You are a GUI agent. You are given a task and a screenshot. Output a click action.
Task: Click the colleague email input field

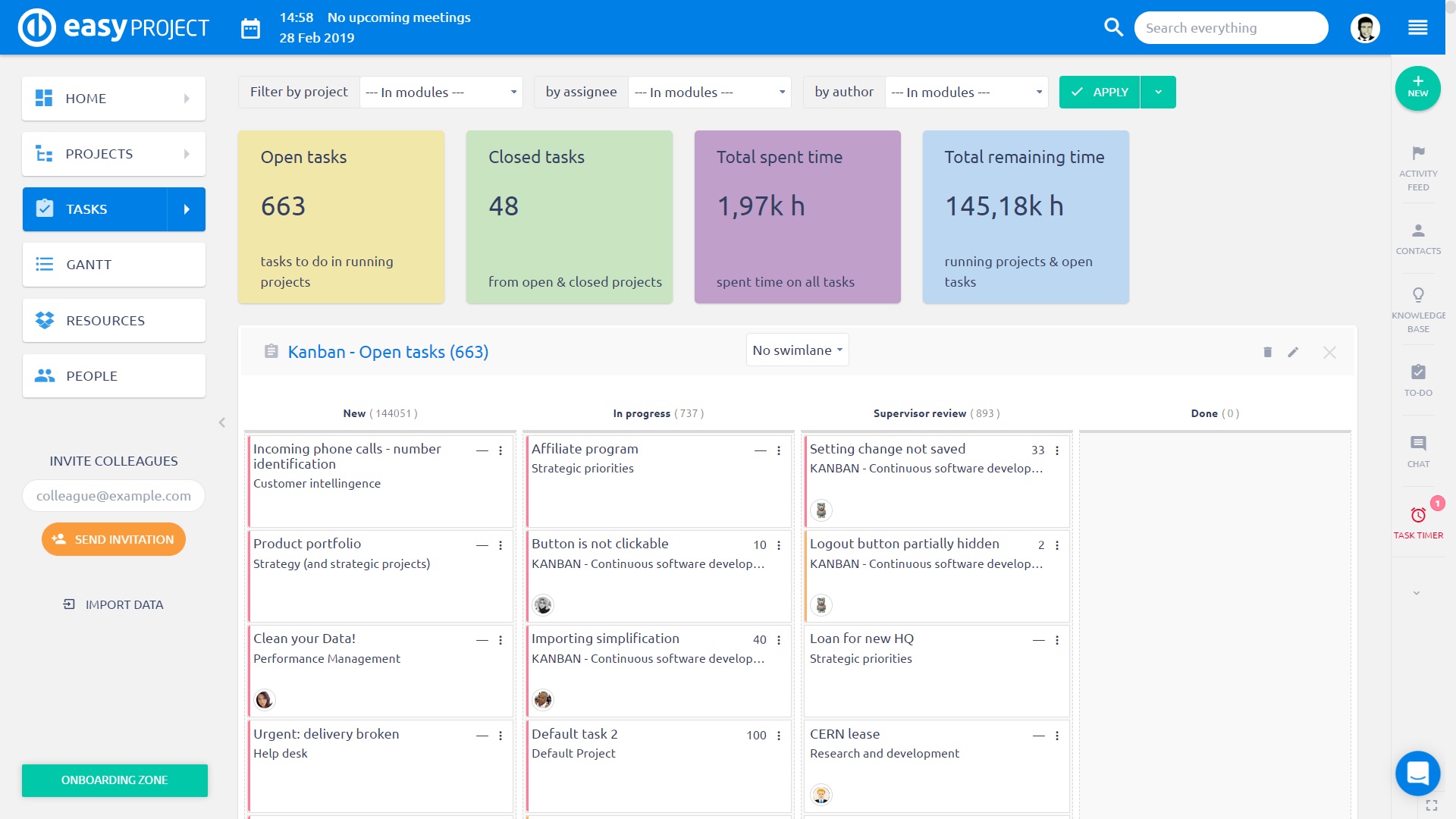[x=114, y=496]
